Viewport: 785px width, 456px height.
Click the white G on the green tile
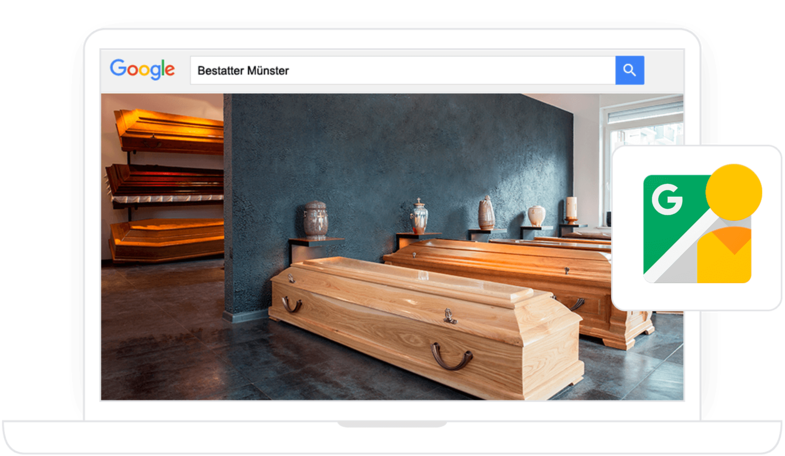[x=667, y=200]
